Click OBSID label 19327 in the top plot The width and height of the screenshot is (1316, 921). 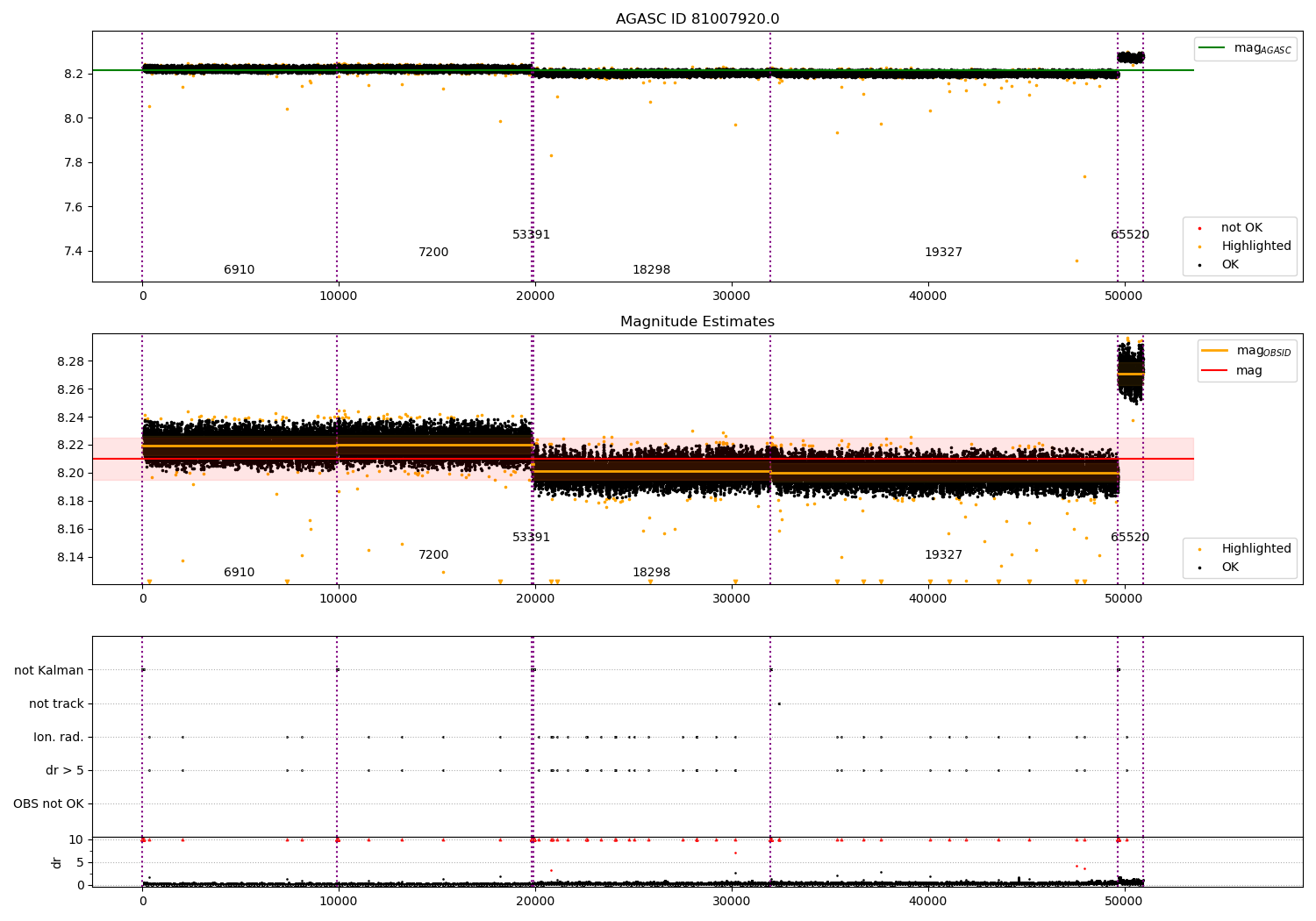[943, 253]
